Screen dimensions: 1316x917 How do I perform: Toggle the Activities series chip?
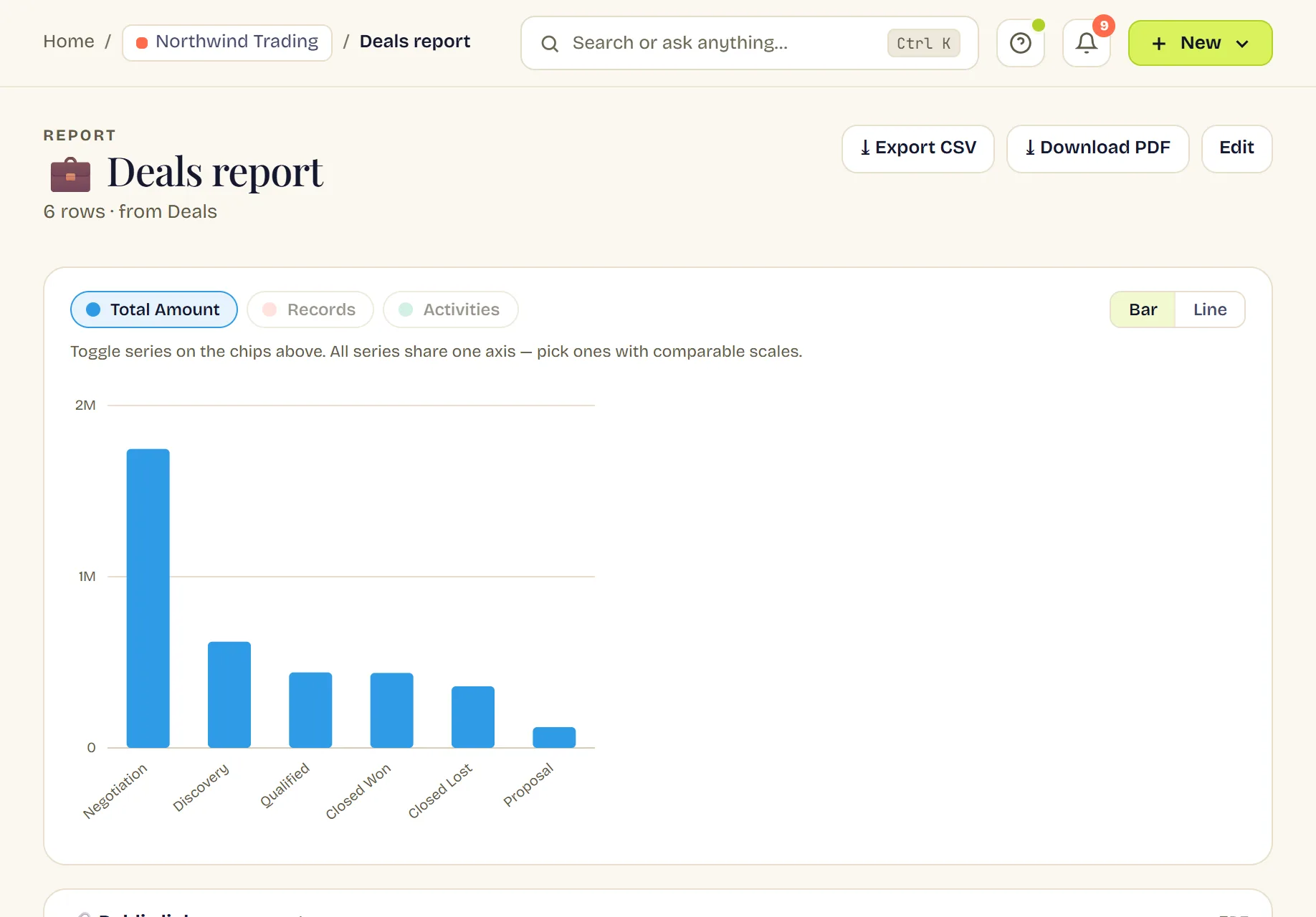click(450, 309)
